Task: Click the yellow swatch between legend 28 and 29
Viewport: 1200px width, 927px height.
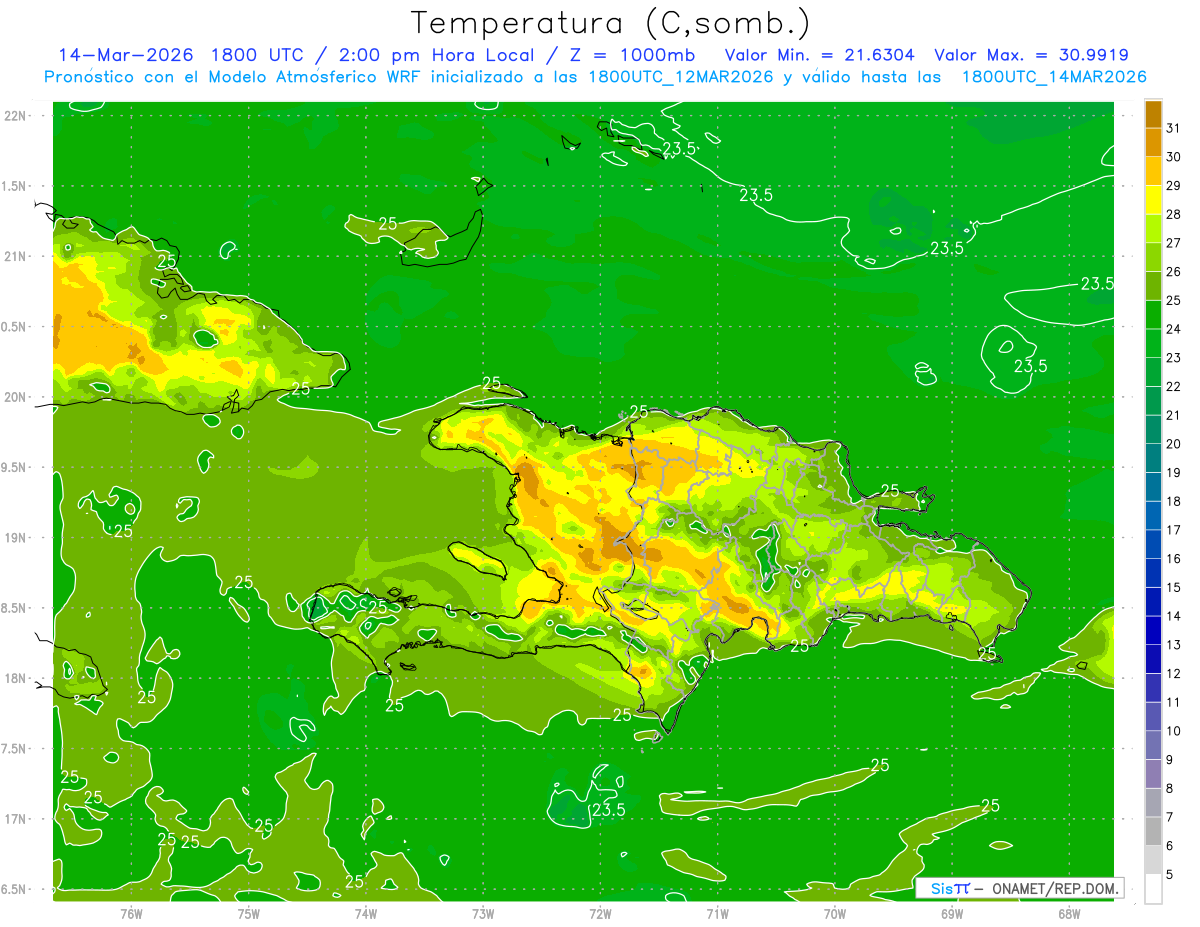Action: 1153,200
